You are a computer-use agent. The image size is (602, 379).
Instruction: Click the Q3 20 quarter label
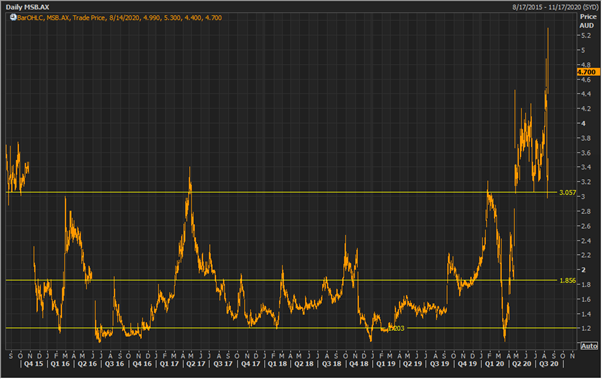548,364
